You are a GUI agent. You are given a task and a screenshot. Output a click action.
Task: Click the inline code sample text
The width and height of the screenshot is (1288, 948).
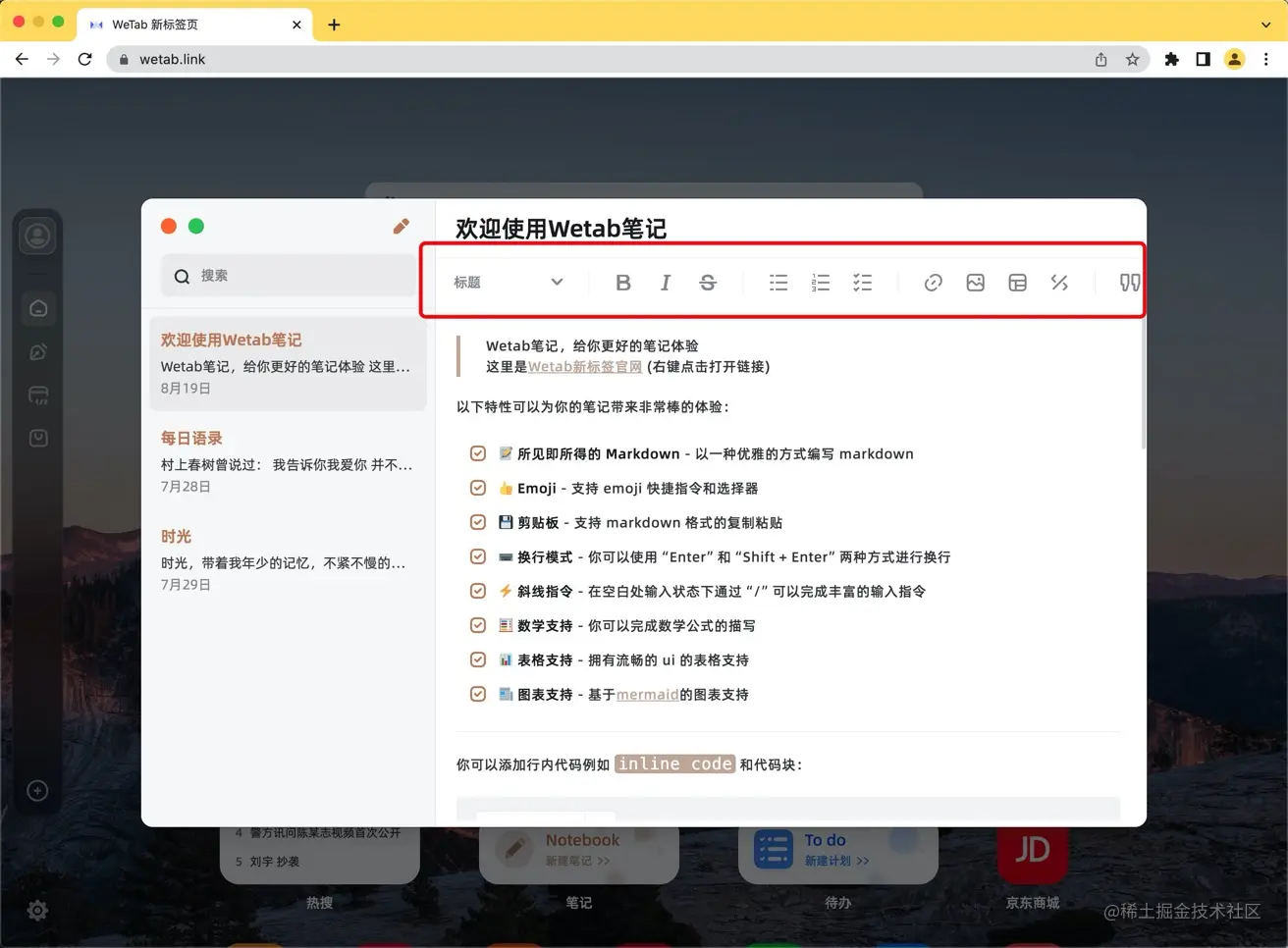[675, 764]
